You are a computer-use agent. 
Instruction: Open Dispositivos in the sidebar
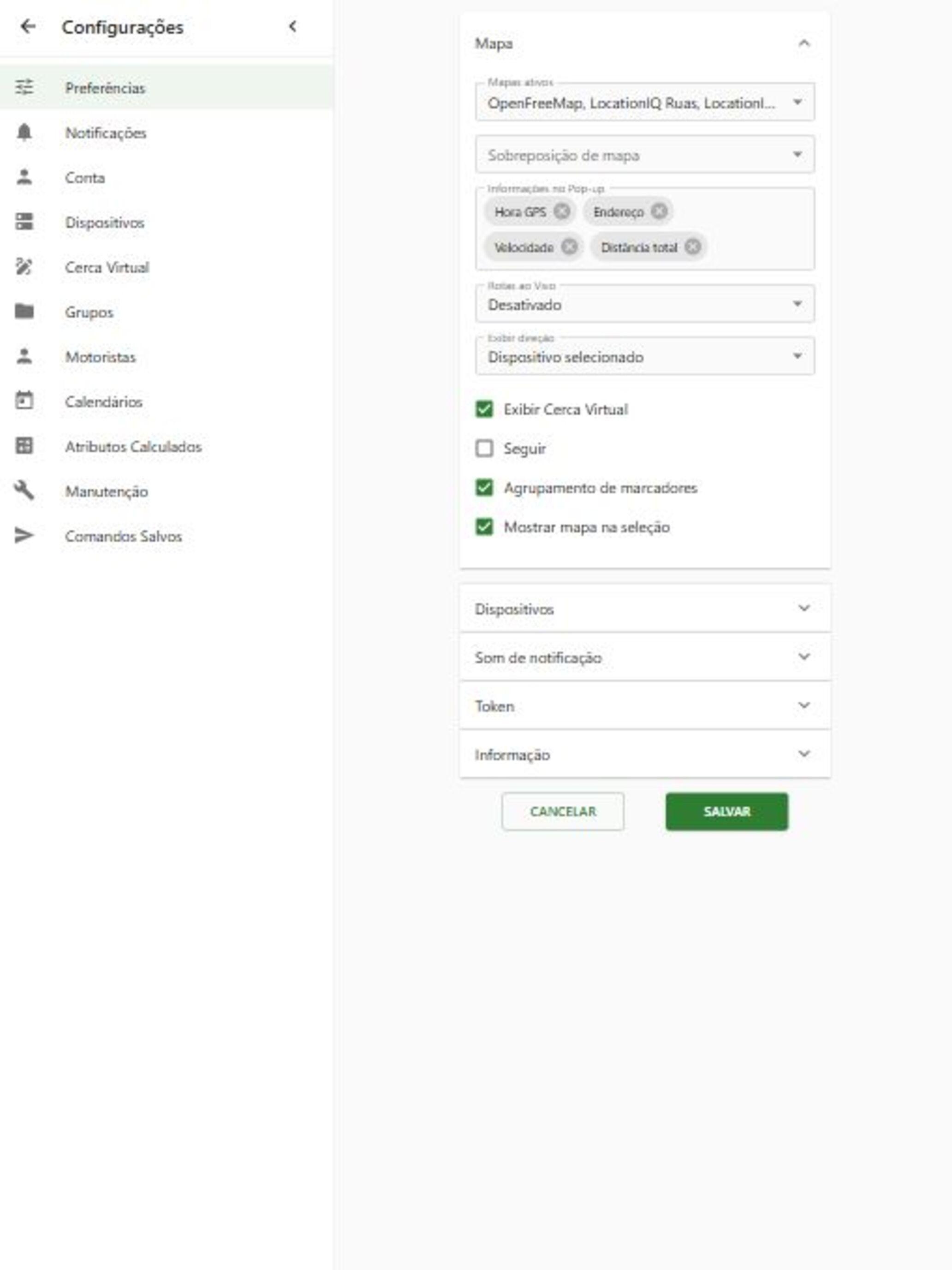point(167,222)
